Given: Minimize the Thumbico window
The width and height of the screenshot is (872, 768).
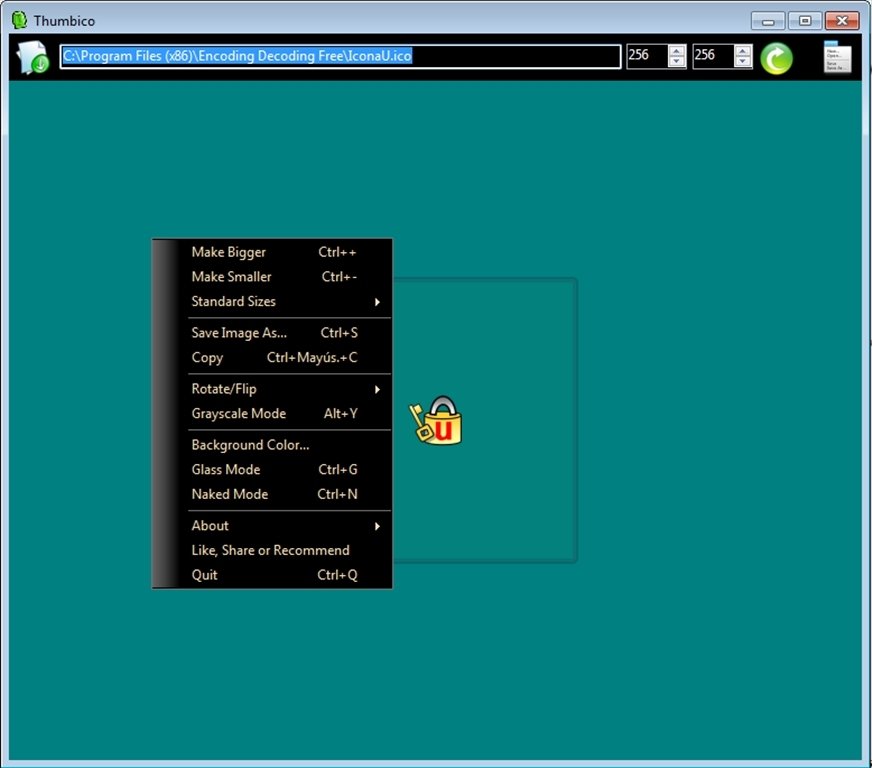Looking at the screenshot, I should (x=768, y=21).
